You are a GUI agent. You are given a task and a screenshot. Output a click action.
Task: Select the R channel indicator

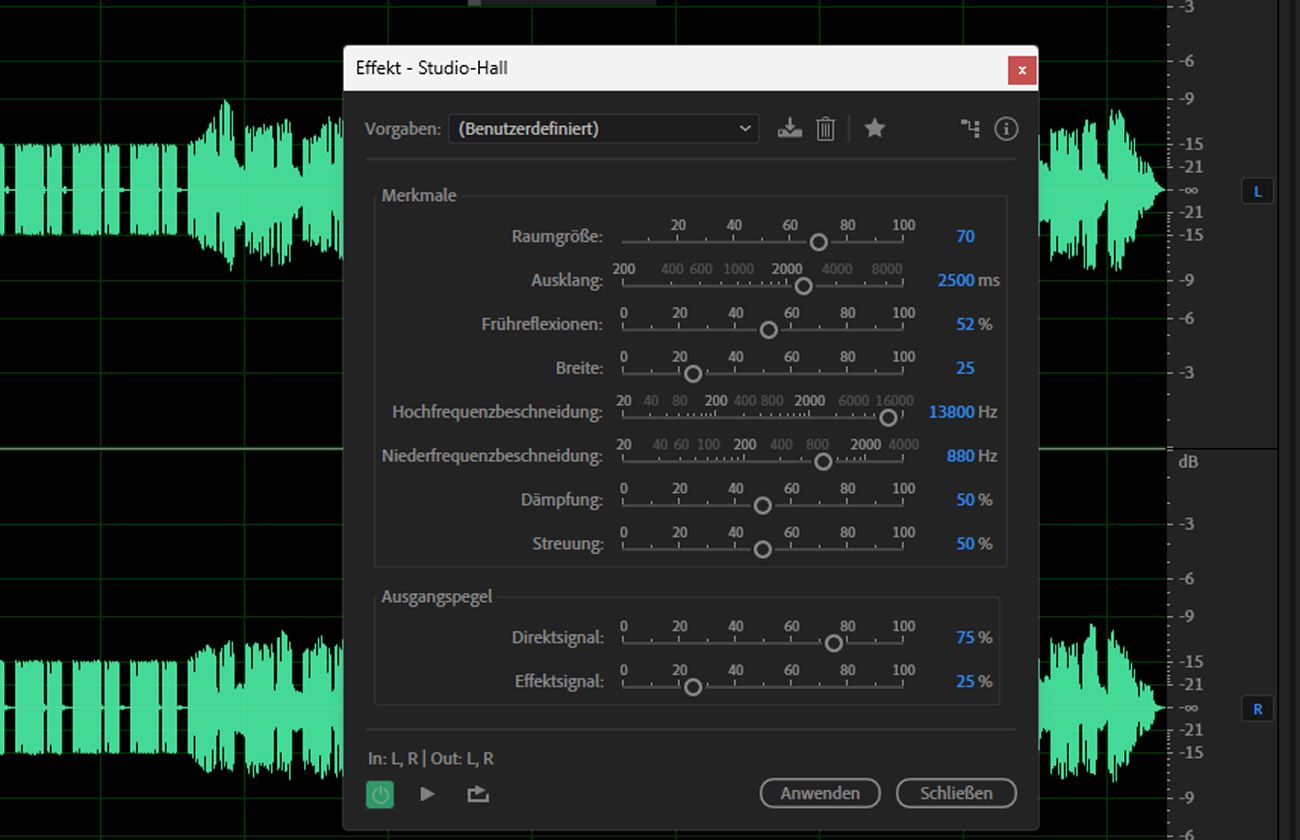click(1255, 709)
